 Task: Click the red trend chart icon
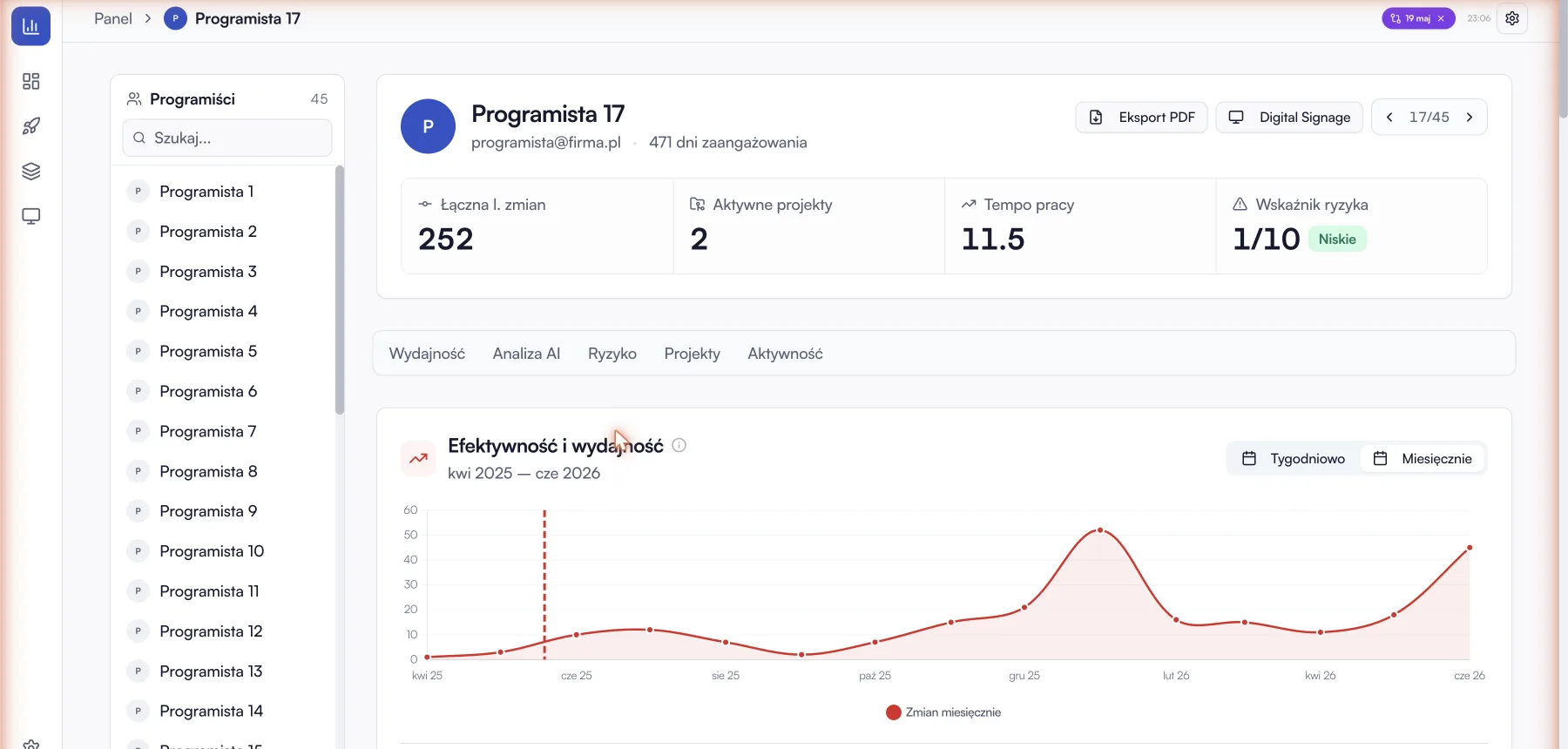tap(418, 458)
